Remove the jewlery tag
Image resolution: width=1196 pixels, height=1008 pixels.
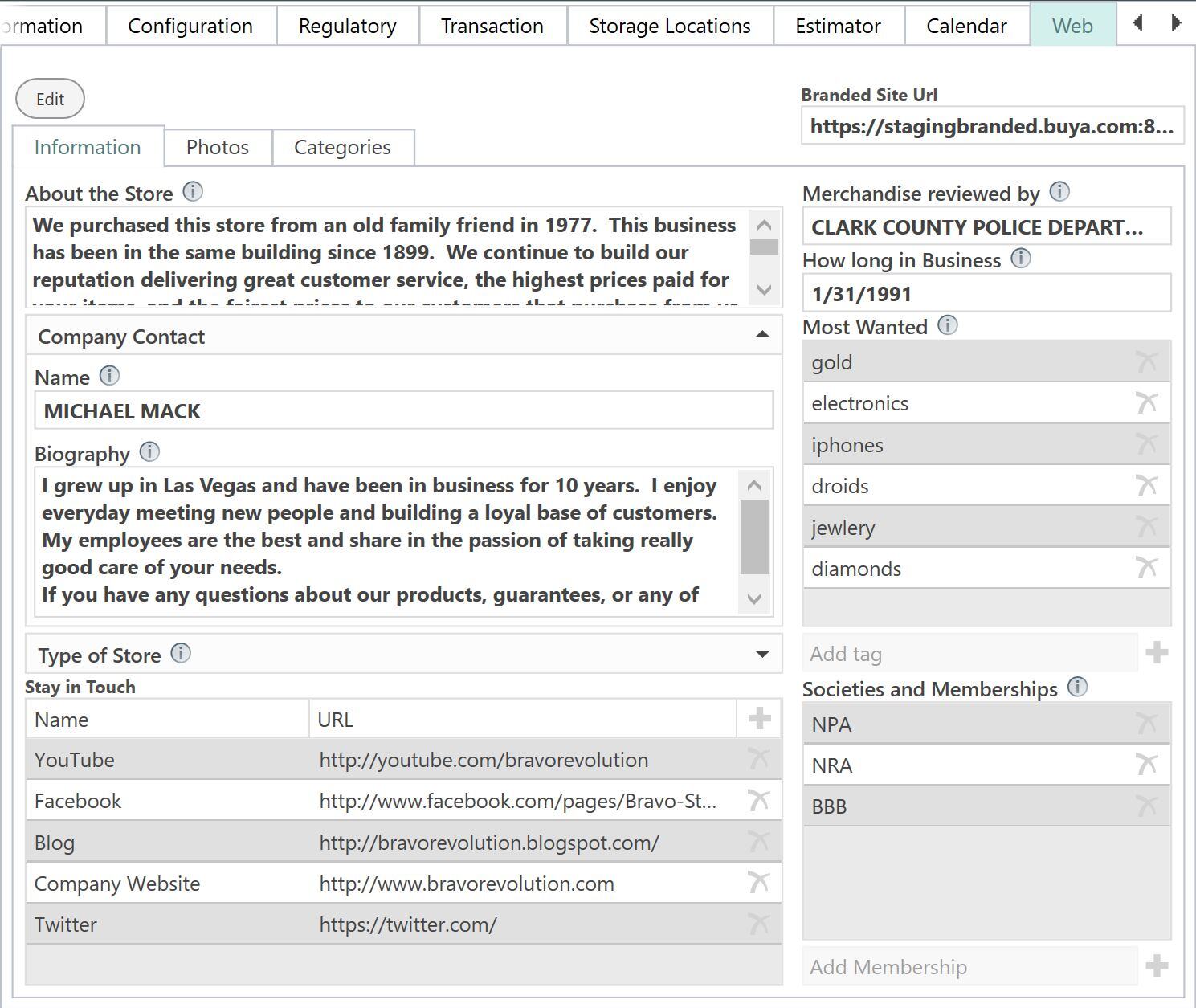(x=1147, y=527)
